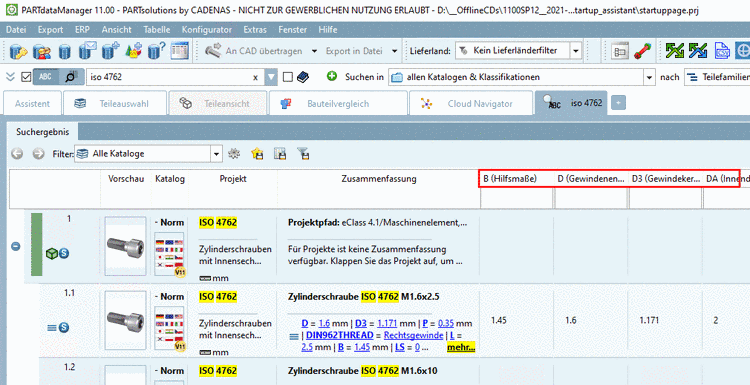Click the yellow mehr... link in row 1.1
The height and width of the screenshot is (385, 750).
coord(461,348)
